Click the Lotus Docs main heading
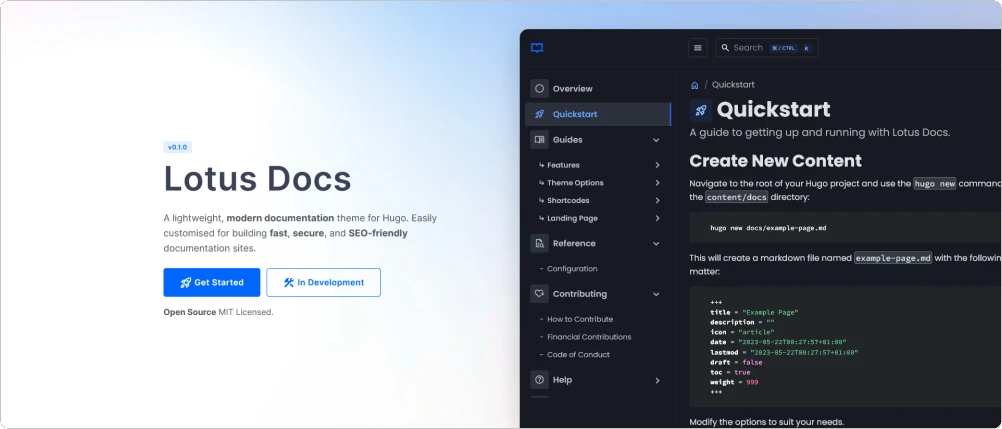The width and height of the screenshot is (1002, 429). pos(258,178)
